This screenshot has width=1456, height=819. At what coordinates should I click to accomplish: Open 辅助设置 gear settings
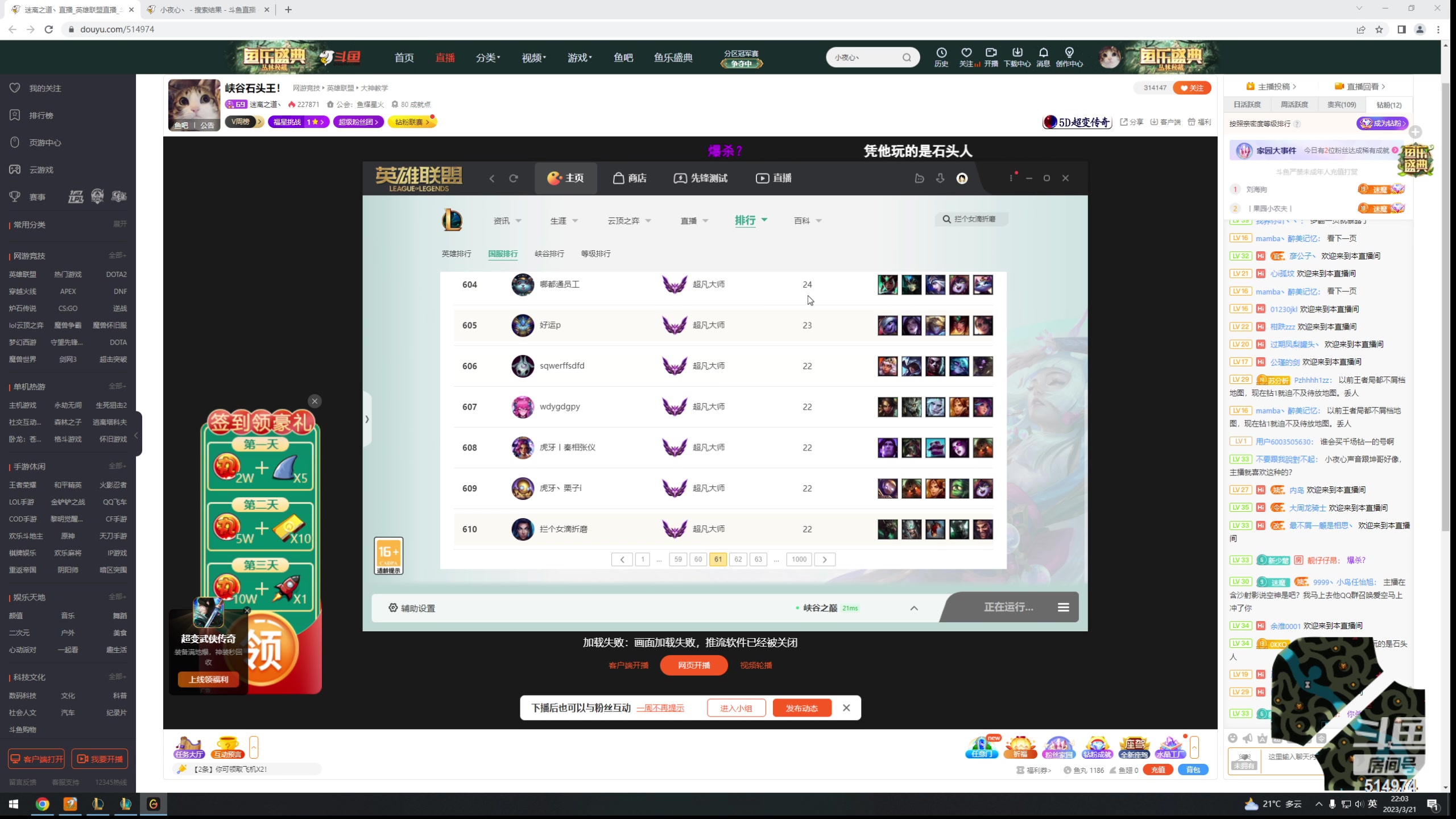click(x=412, y=608)
